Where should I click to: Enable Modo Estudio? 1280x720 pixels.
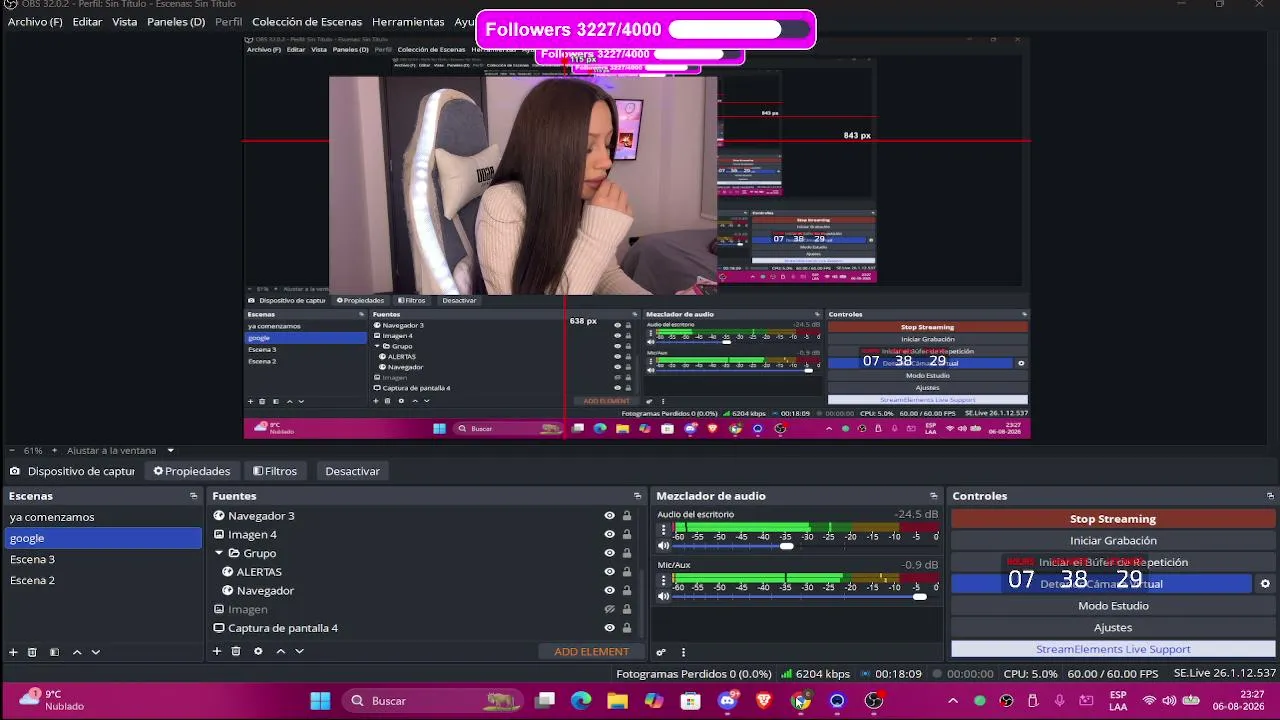(x=1113, y=606)
